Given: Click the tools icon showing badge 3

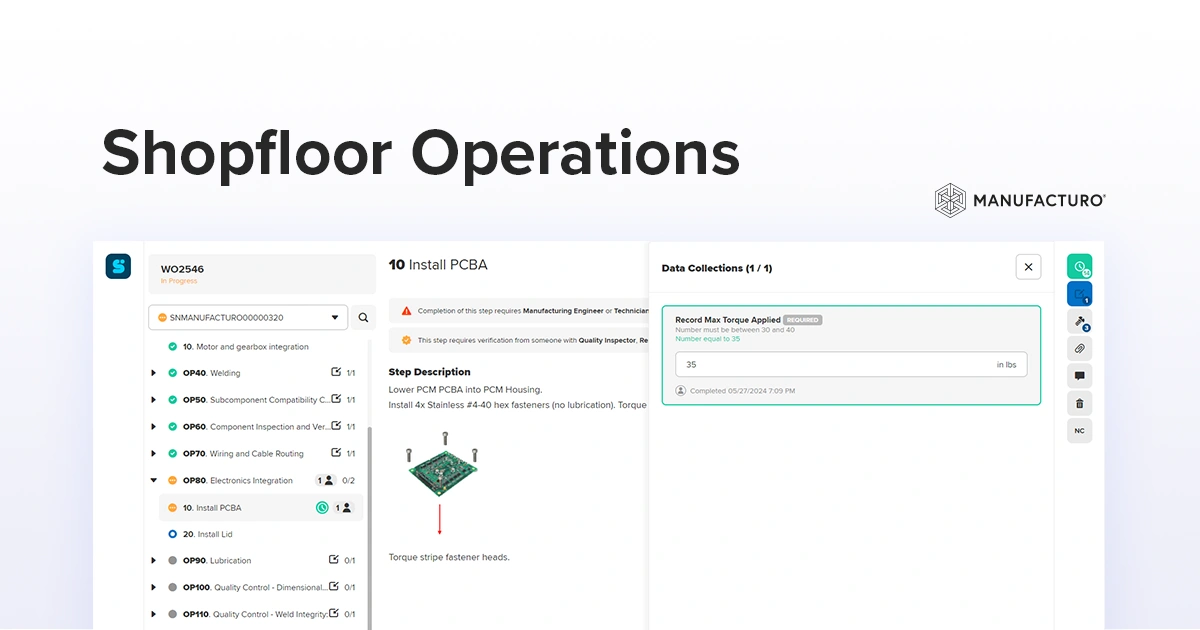Looking at the screenshot, I should click(1080, 322).
